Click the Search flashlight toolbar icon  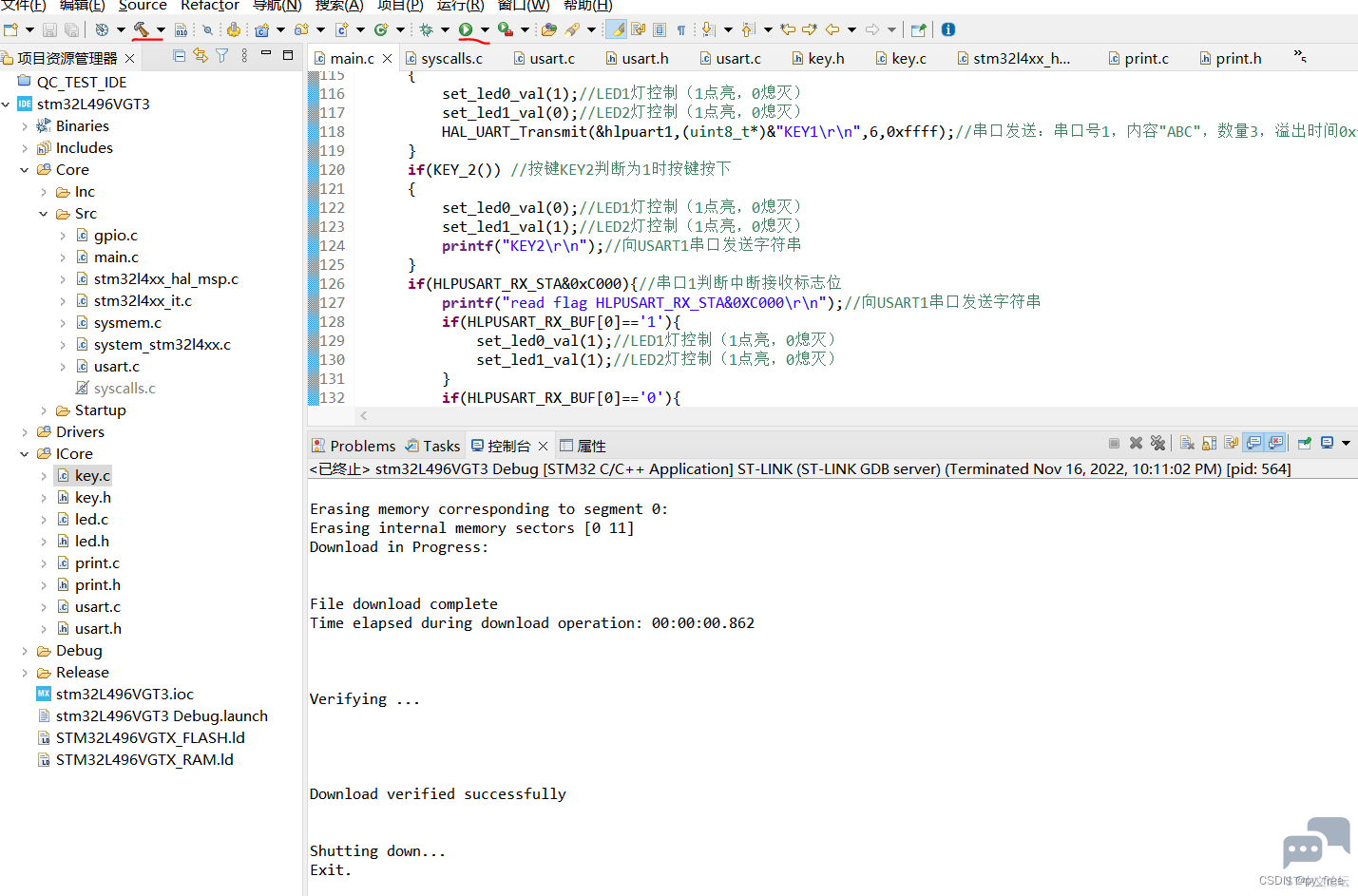pyautogui.click(x=572, y=29)
